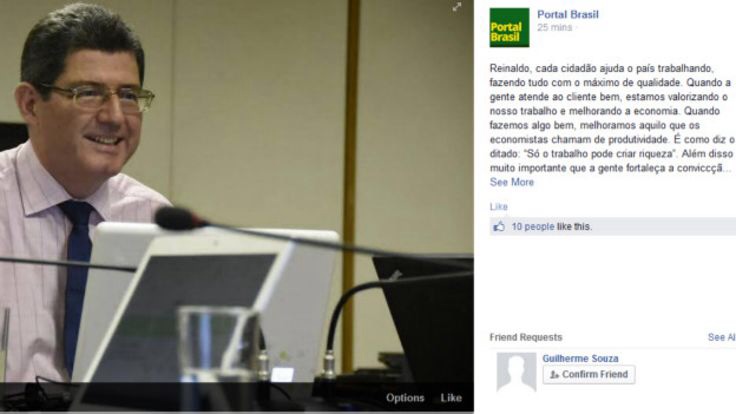Click the Friend Requests section heading
This screenshot has height=414, width=736.
tap(526, 337)
